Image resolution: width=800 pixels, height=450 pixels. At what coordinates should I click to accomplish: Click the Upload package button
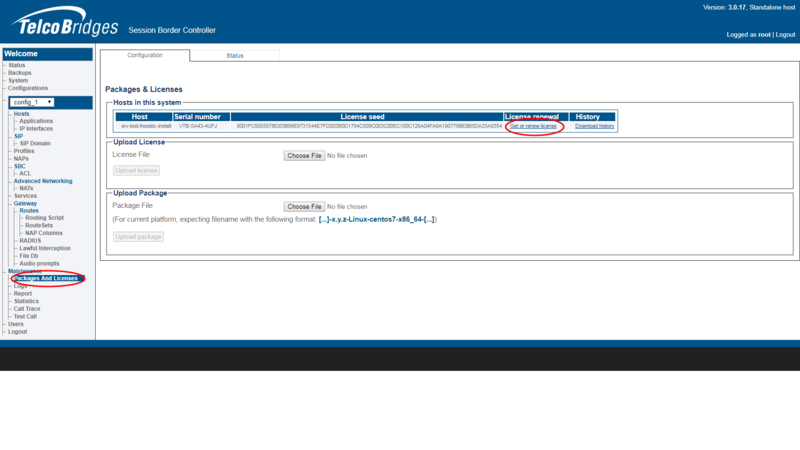tap(138, 237)
